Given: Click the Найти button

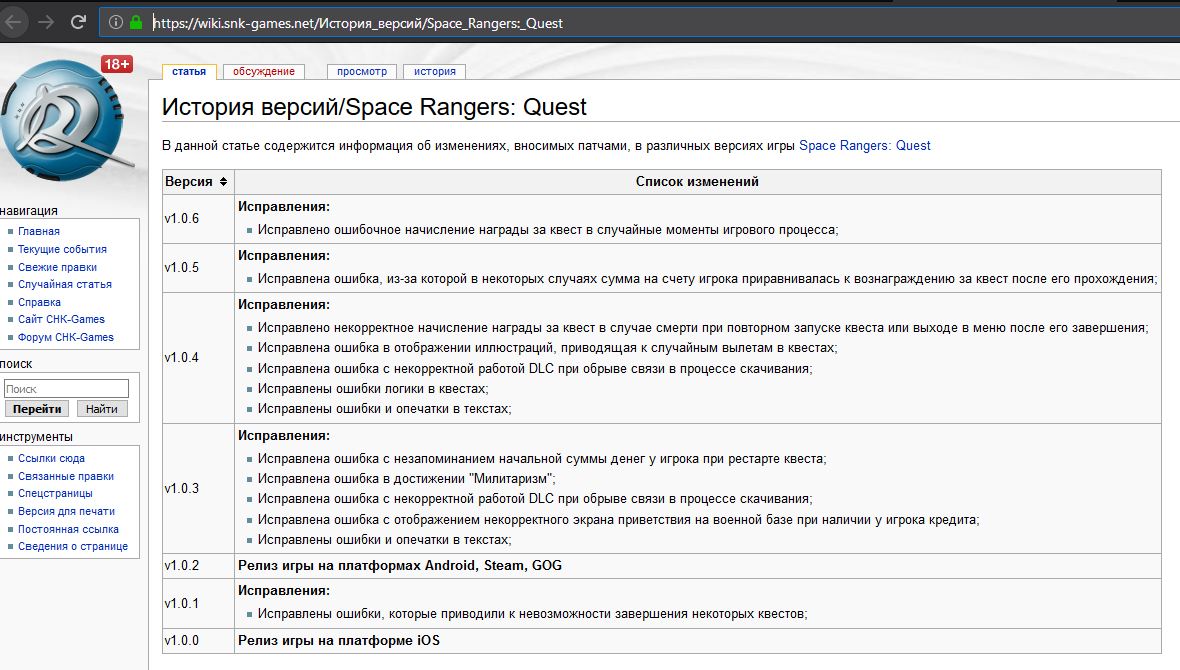Looking at the screenshot, I should coord(102,409).
